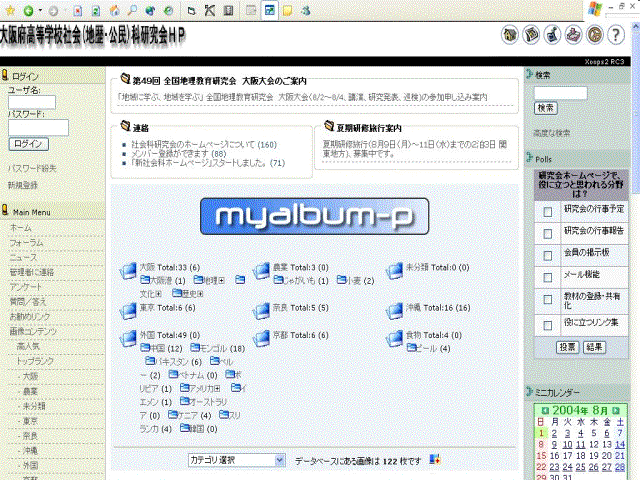Screen dimensions: 640x480
Task: Click the favorites star icon in browser toolbar
Action: 11,11
